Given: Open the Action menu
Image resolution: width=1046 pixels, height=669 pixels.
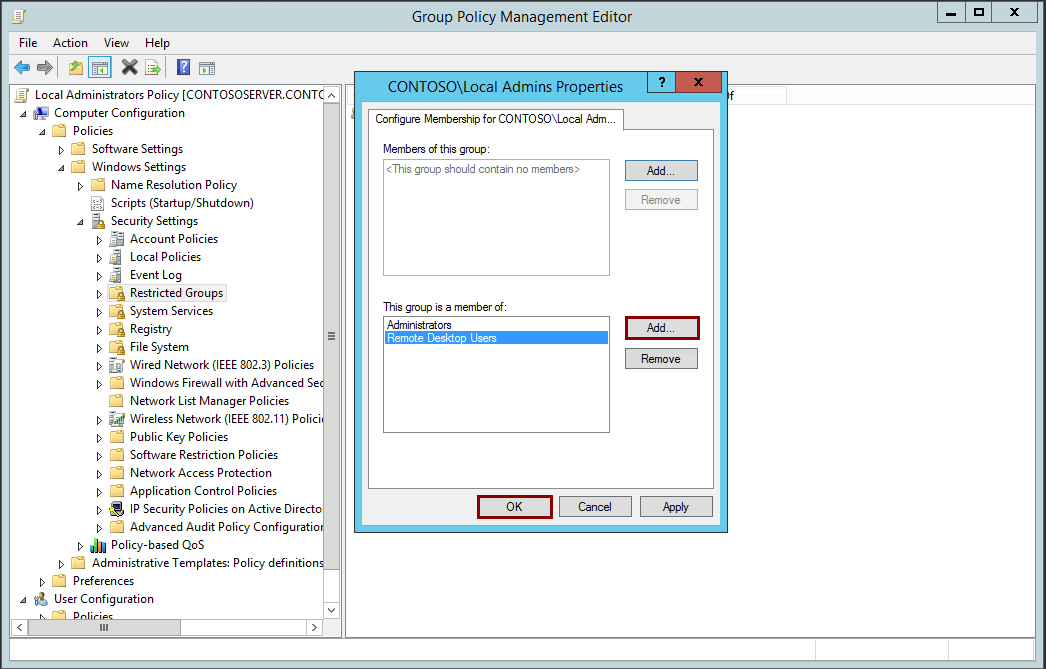Looking at the screenshot, I should click(70, 43).
